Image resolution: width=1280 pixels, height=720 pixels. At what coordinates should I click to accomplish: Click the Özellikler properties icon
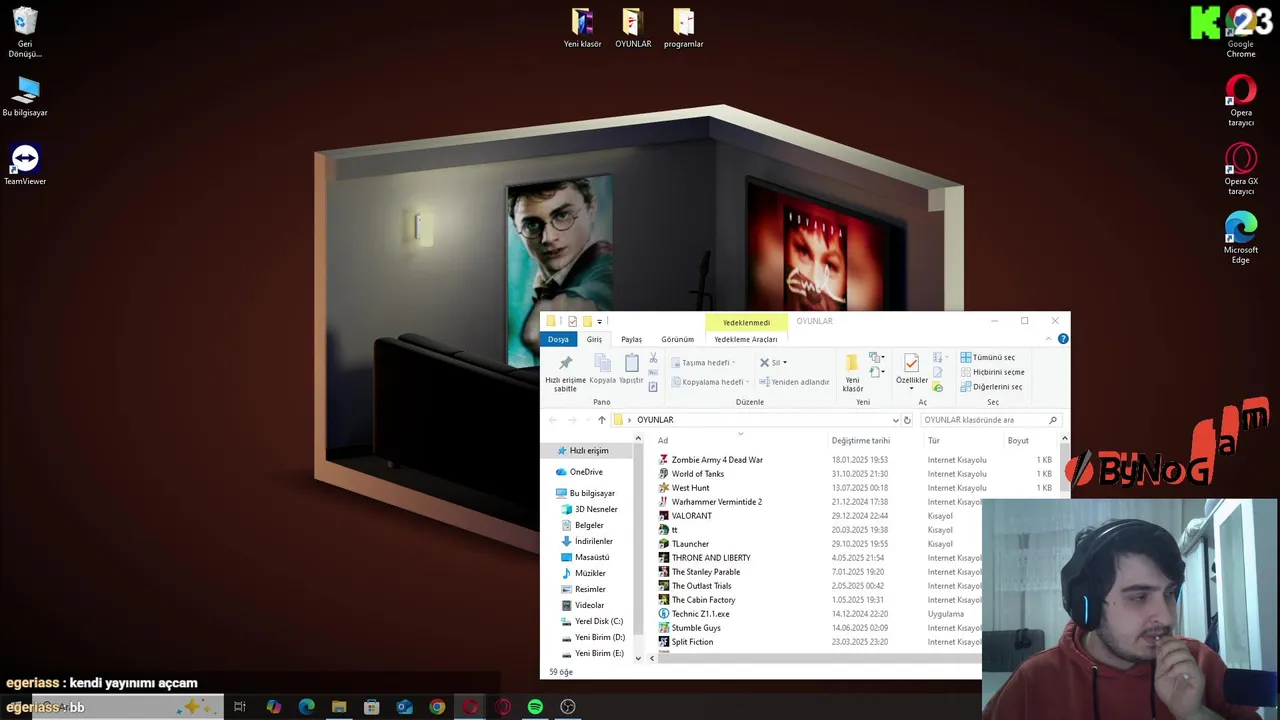point(911,363)
